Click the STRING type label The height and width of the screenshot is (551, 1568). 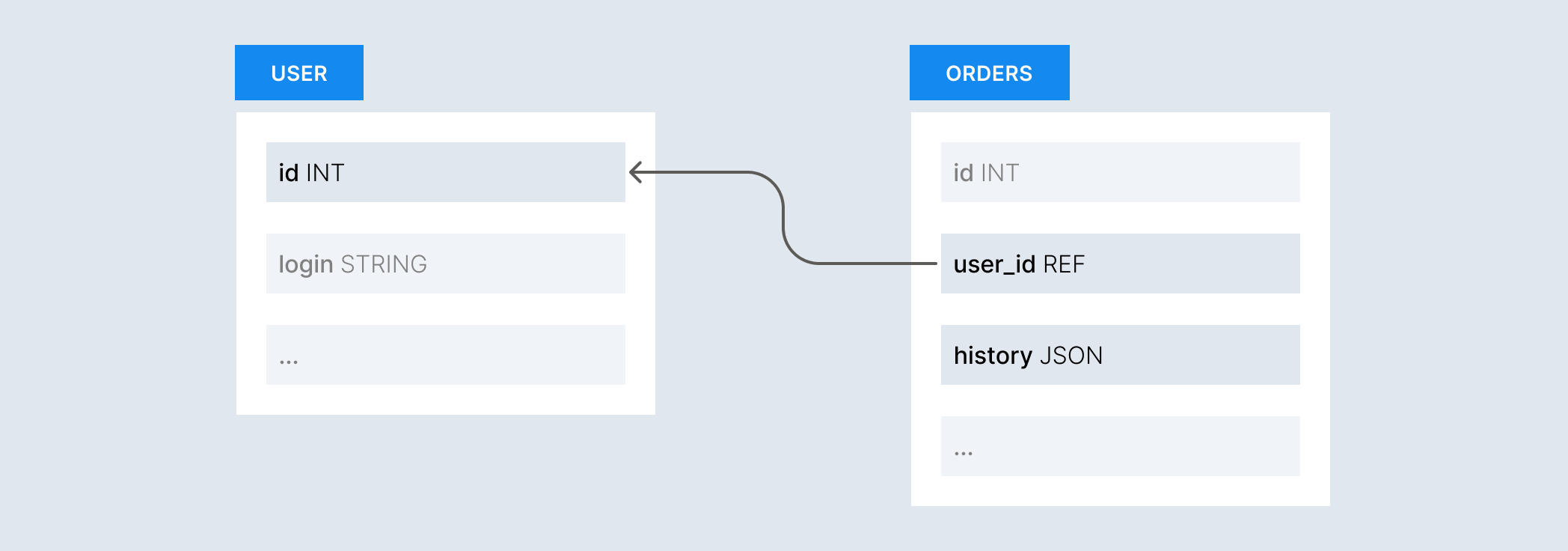click(384, 264)
